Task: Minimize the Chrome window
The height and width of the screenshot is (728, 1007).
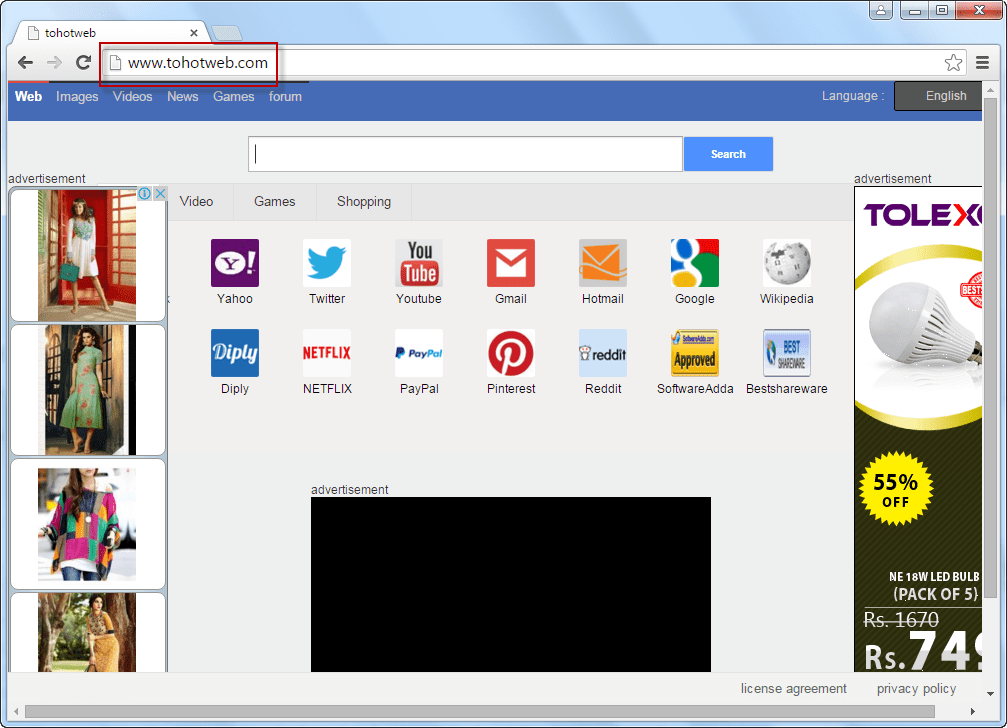Action: 915,10
